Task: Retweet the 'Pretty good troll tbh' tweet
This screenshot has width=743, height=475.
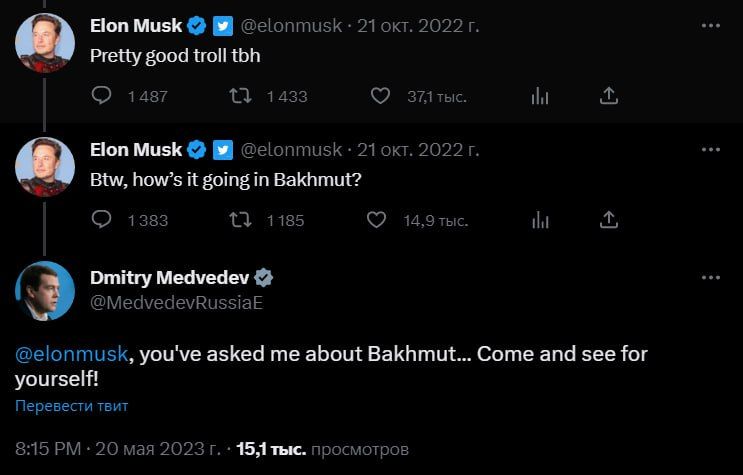Action: (240, 96)
